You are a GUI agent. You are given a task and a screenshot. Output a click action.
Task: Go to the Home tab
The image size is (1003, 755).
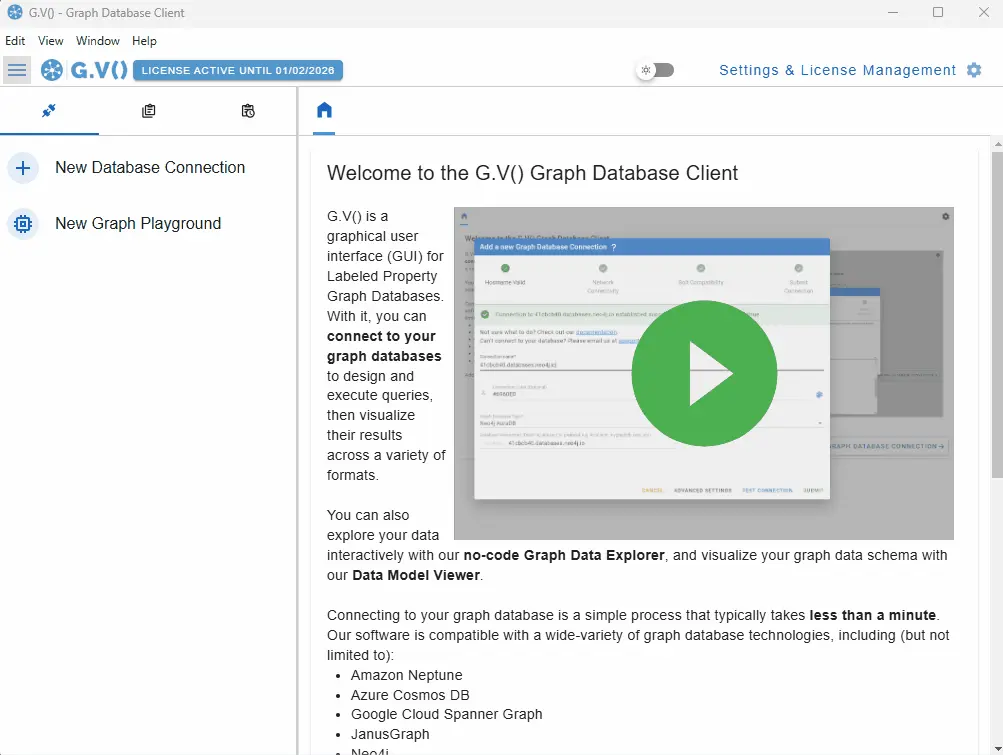click(x=324, y=111)
